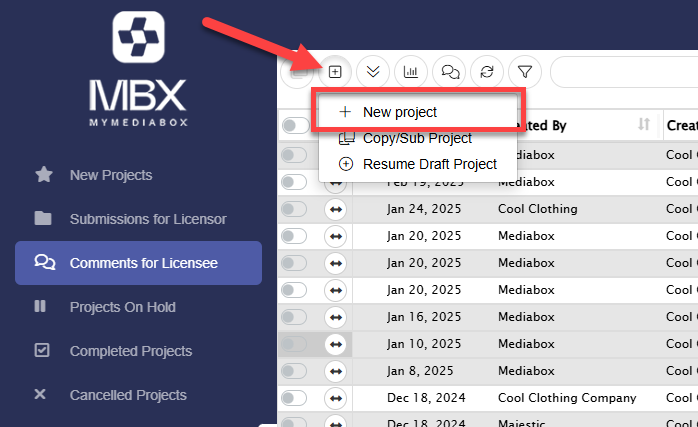
Task: Toggle the header row select-all switch
Action: (295, 126)
